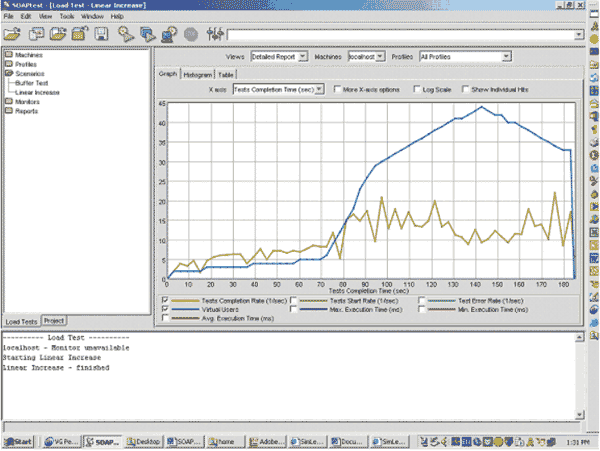
Task: Select the Linear Increase scenario
Action: click(37, 91)
